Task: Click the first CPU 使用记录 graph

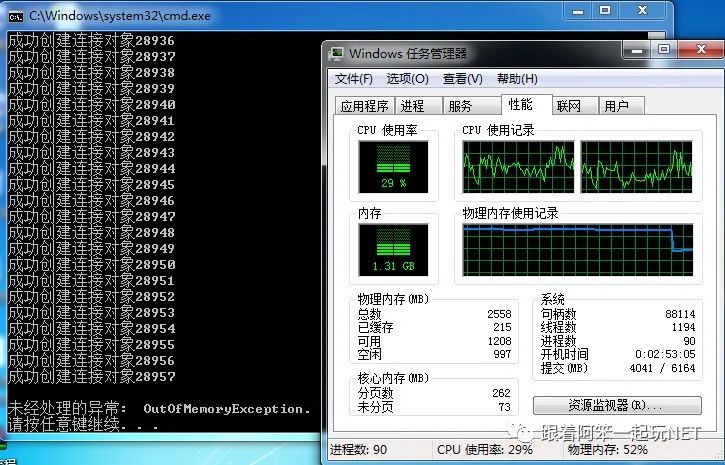Action: 518,167
